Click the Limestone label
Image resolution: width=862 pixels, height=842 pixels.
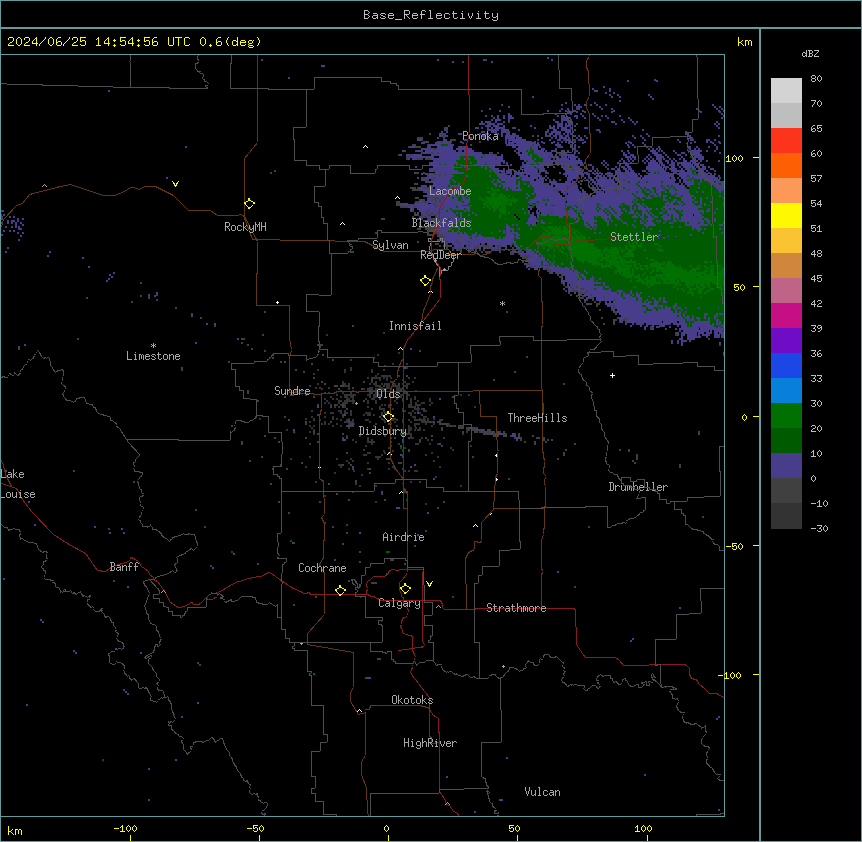(x=153, y=356)
